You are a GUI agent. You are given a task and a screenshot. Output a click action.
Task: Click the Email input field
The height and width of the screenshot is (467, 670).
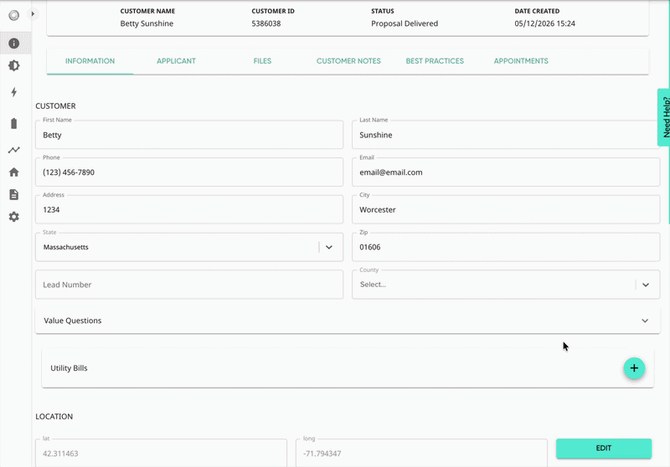click(x=506, y=172)
